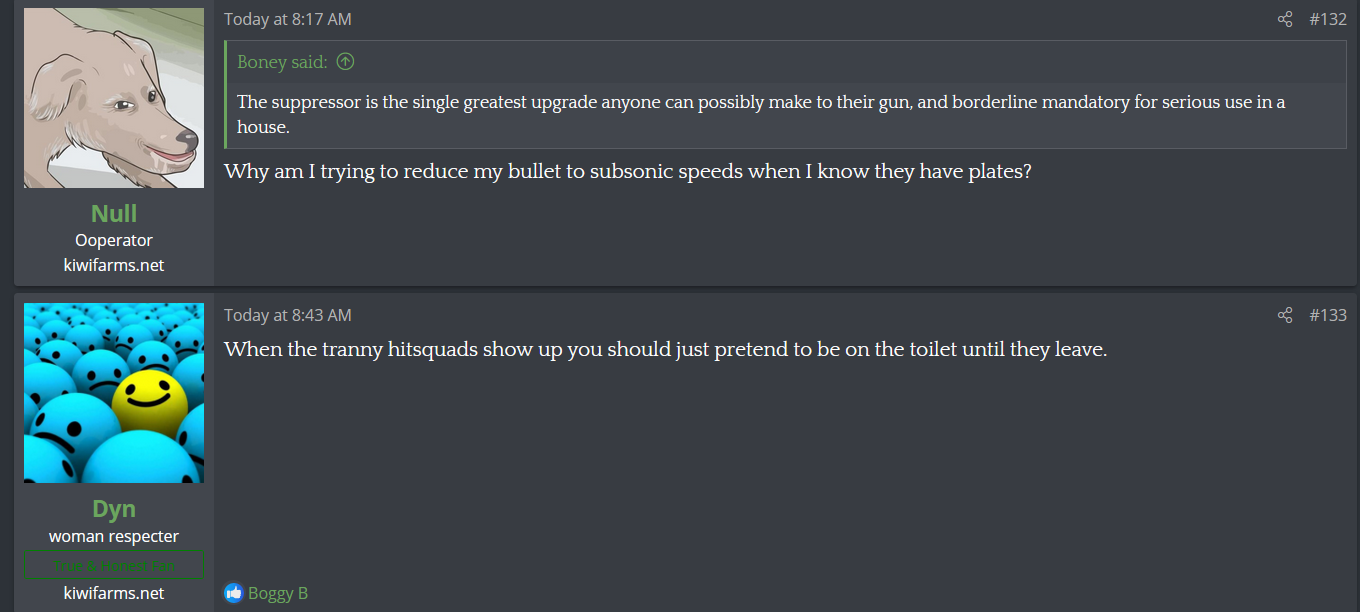The image size is (1360, 612).
Task: Click the share icon on post #132
Action: (x=1285, y=20)
